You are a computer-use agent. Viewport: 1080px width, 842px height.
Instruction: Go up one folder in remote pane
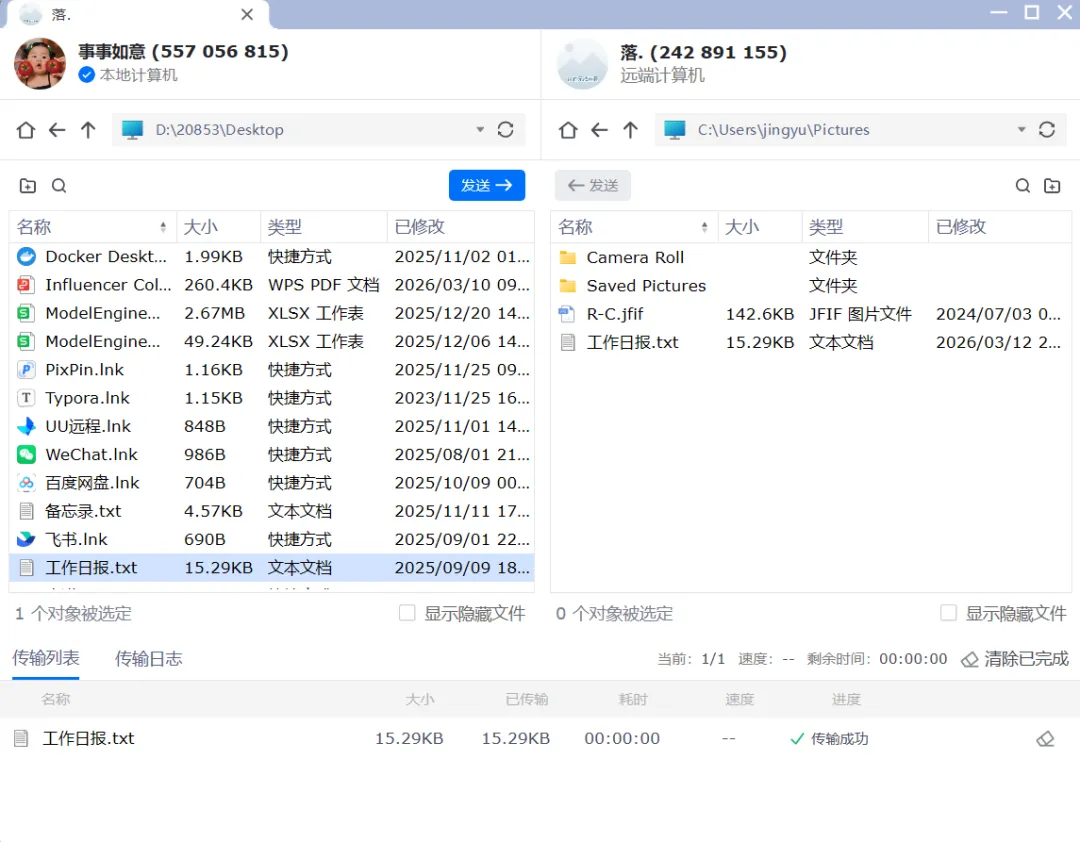pos(630,130)
